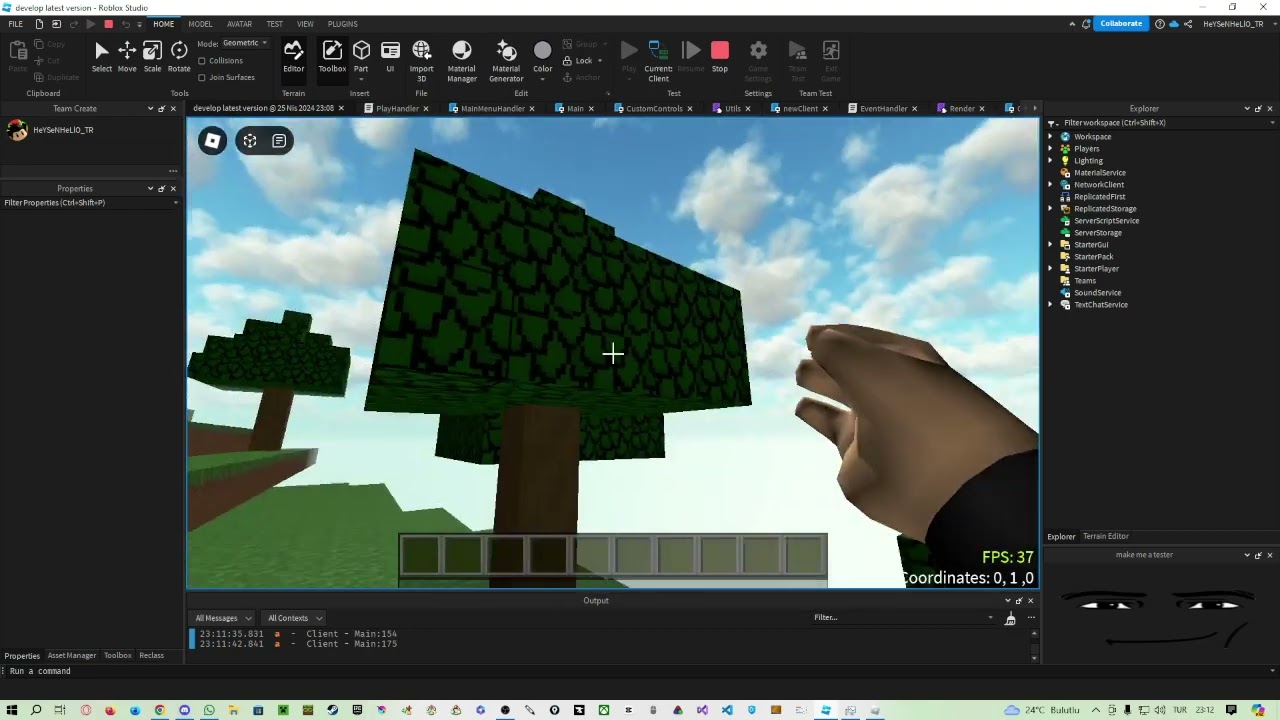Expand the StarterPlayer node
This screenshot has width=1280, height=720.
pos(1051,269)
